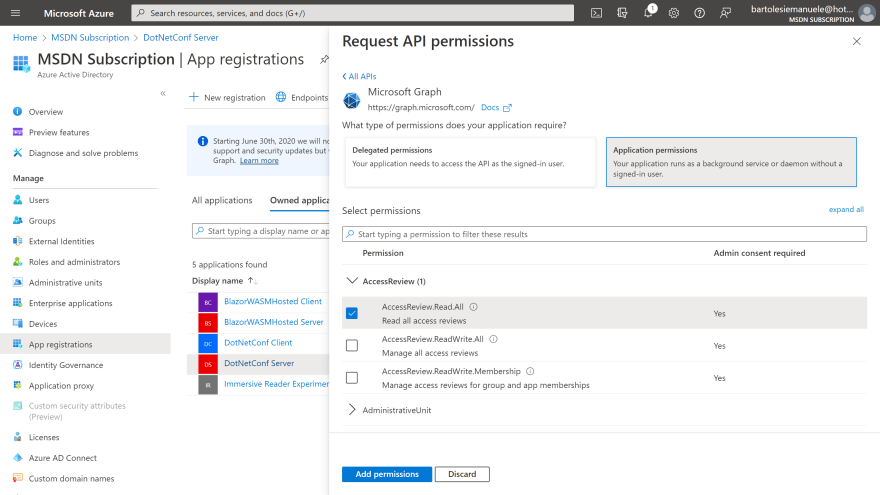Image resolution: width=880 pixels, height=495 pixels.
Task: Click the Endpoints globe icon
Action: [281, 97]
